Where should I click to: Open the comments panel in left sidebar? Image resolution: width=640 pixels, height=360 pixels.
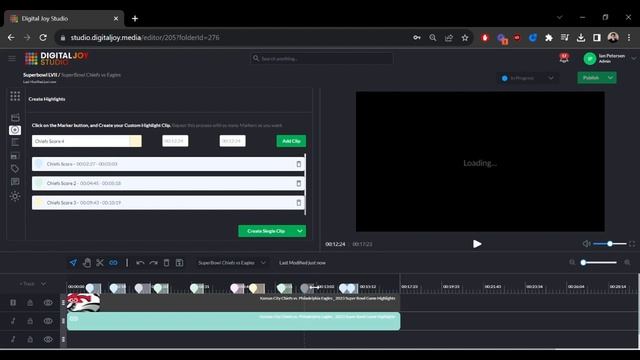click(15, 182)
